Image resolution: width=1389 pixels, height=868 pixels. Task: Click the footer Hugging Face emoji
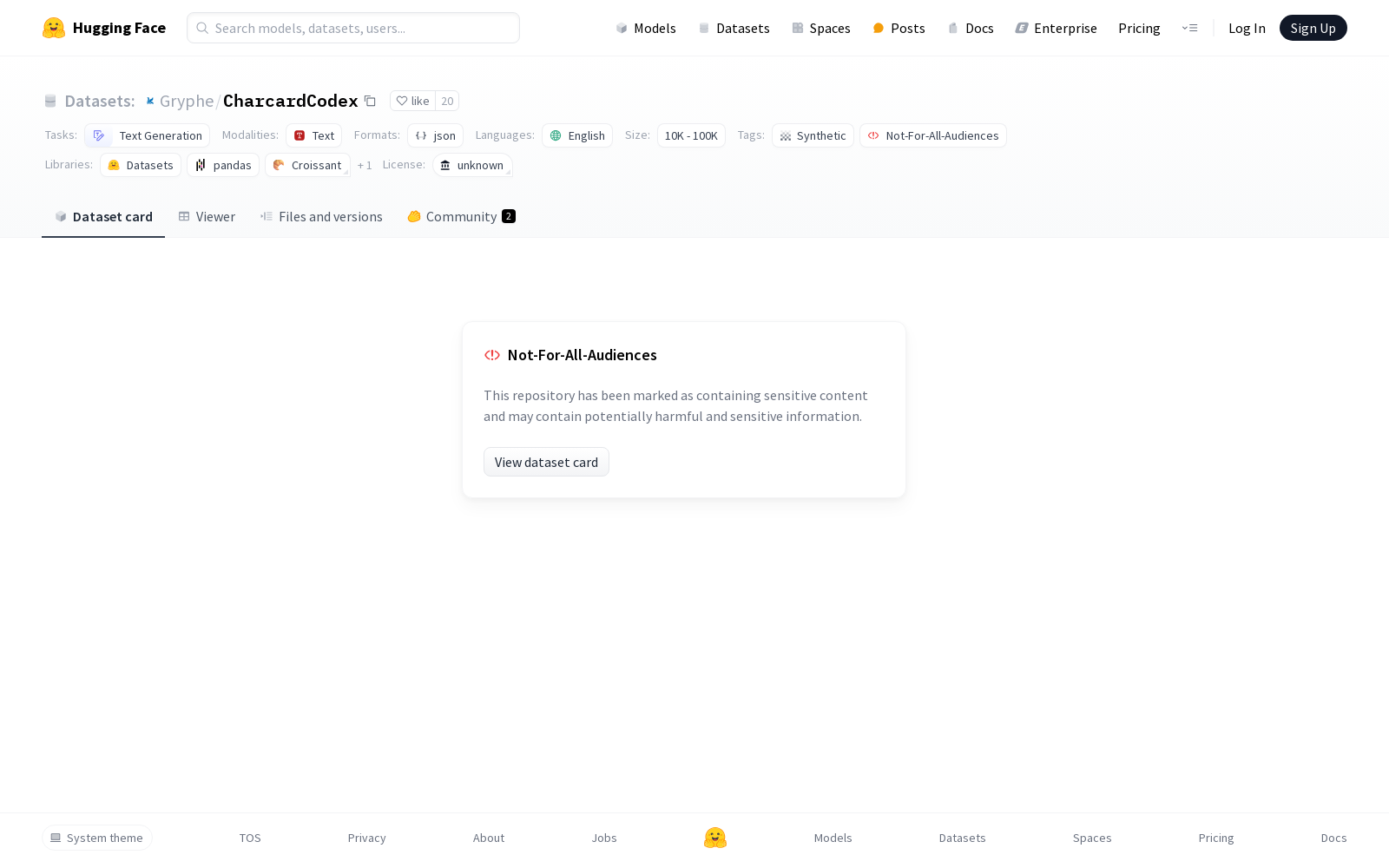pos(715,838)
